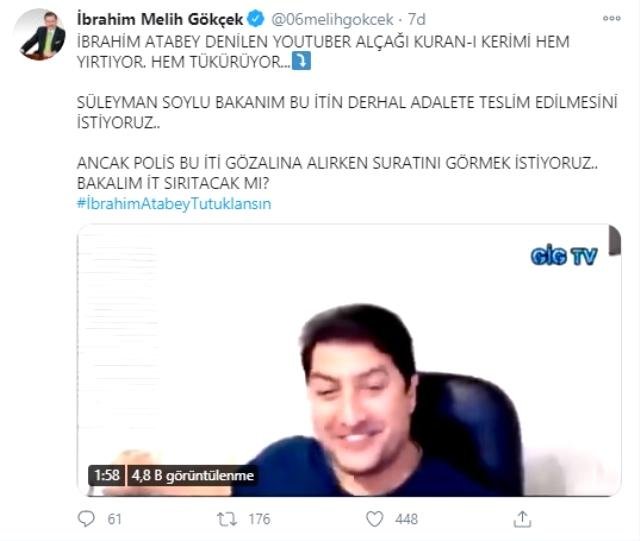Open the share upload icon

point(522,519)
